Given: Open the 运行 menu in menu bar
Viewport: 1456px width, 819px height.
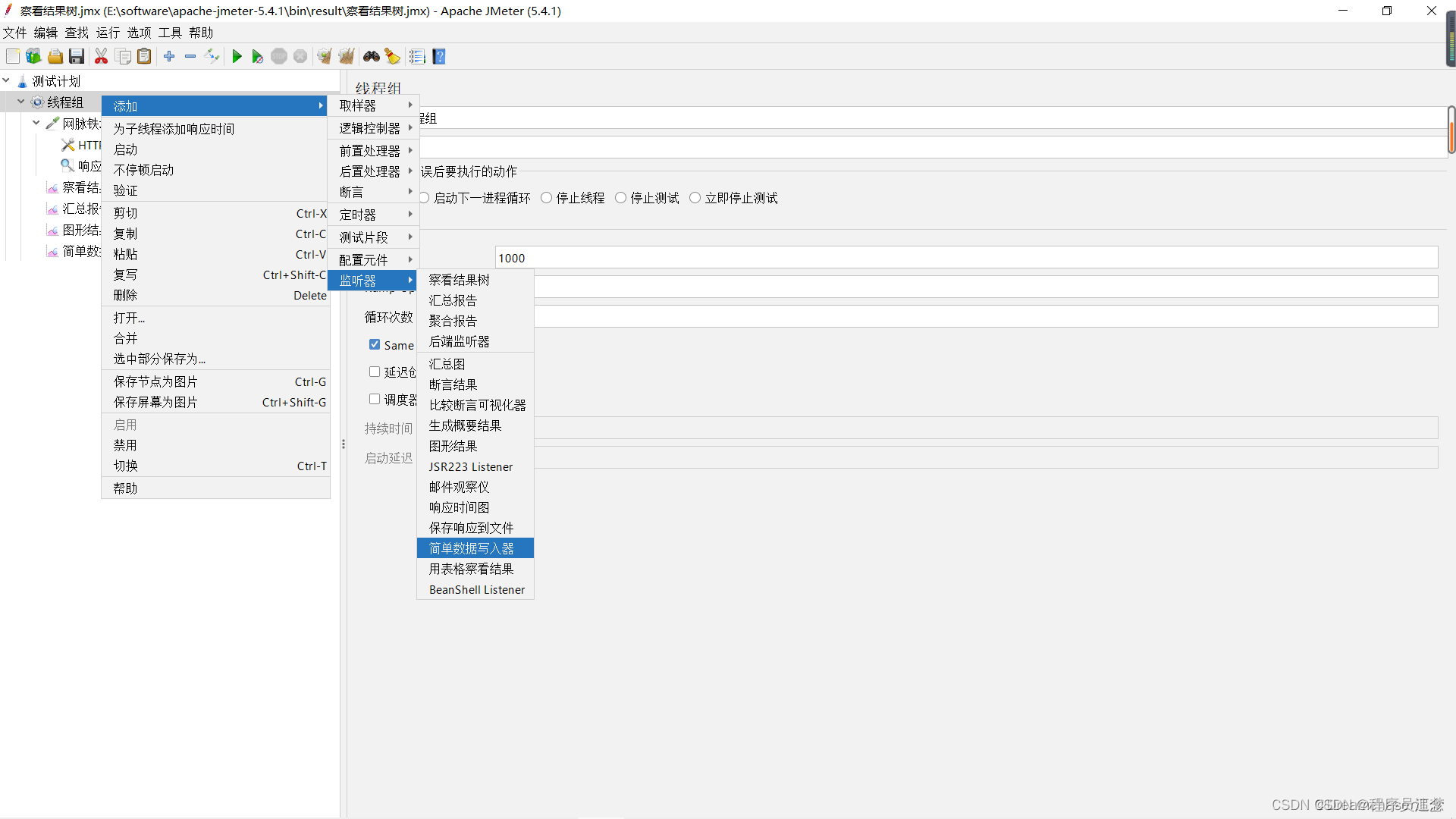Looking at the screenshot, I should pyautogui.click(x=108, y=33).
